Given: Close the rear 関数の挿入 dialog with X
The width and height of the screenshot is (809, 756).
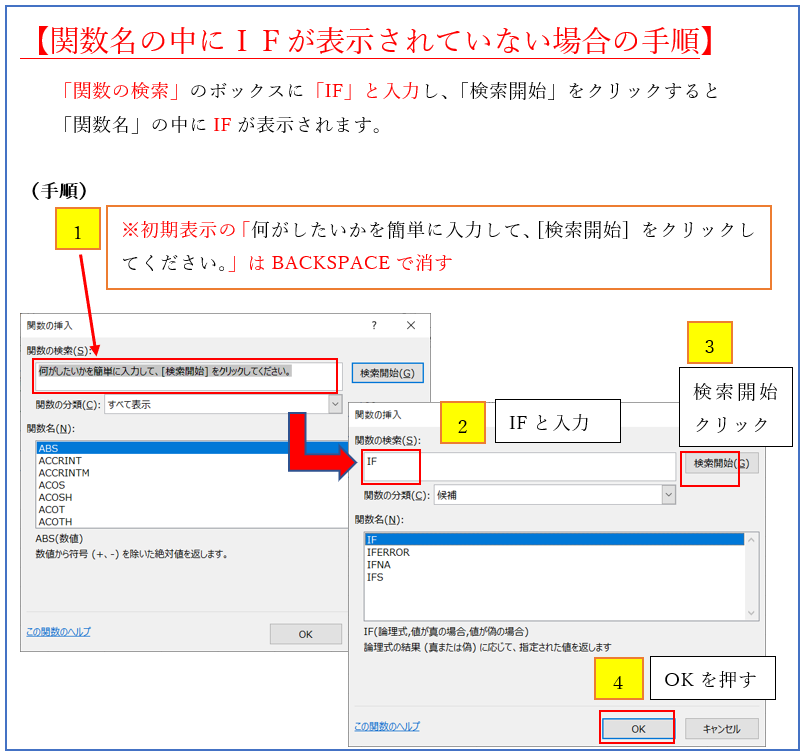Looking at the screenshot, I should coord(410,325).
